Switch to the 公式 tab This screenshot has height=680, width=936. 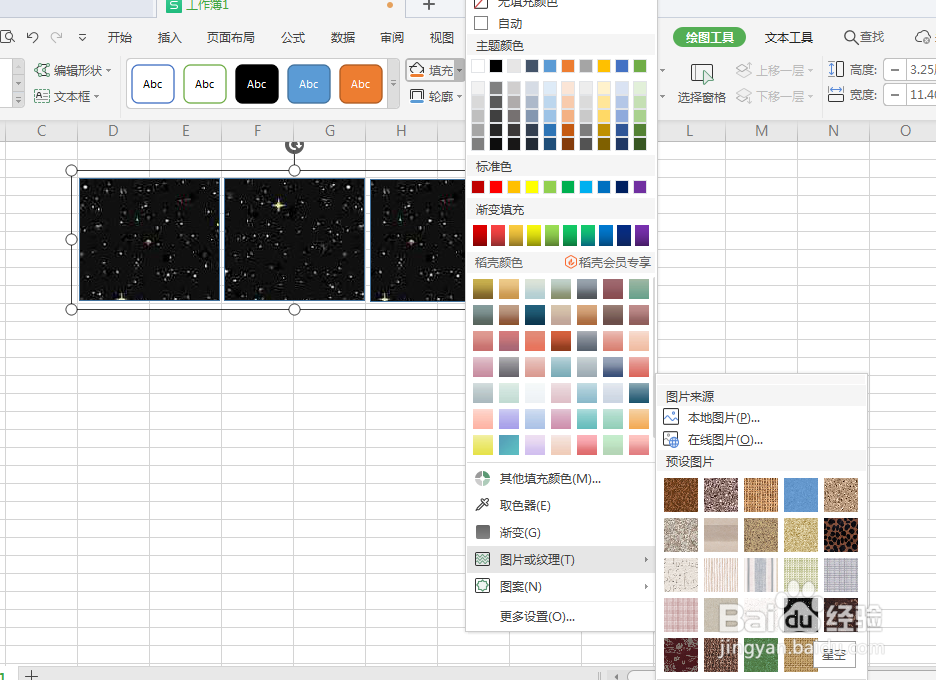pos(293,38)
